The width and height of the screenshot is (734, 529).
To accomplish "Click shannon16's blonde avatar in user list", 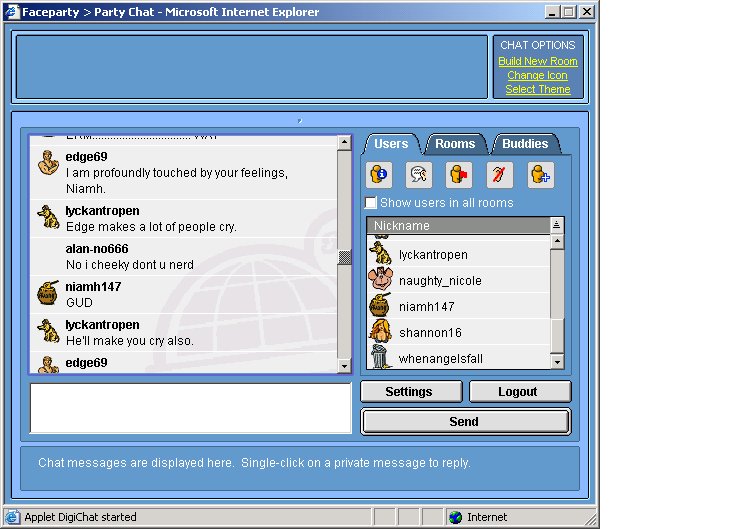I will point(380,331).
